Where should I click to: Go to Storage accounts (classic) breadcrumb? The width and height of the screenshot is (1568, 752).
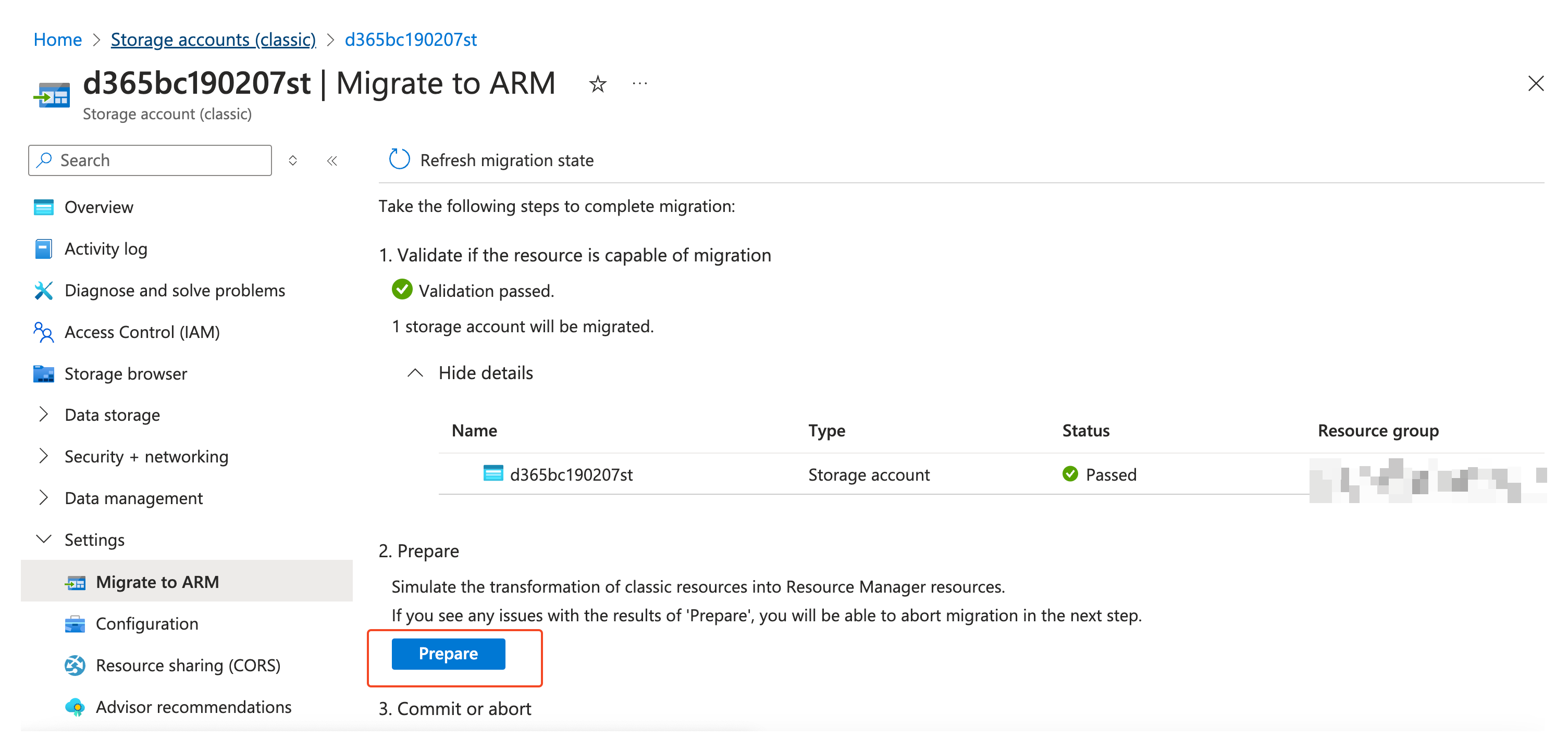[213, 40]
